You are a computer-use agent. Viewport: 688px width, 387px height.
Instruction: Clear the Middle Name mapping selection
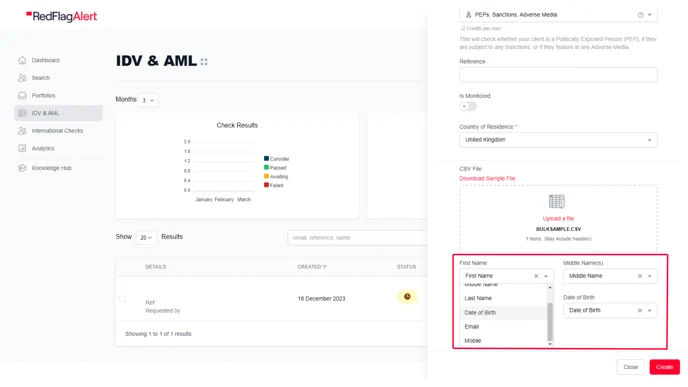click(640, 276)
